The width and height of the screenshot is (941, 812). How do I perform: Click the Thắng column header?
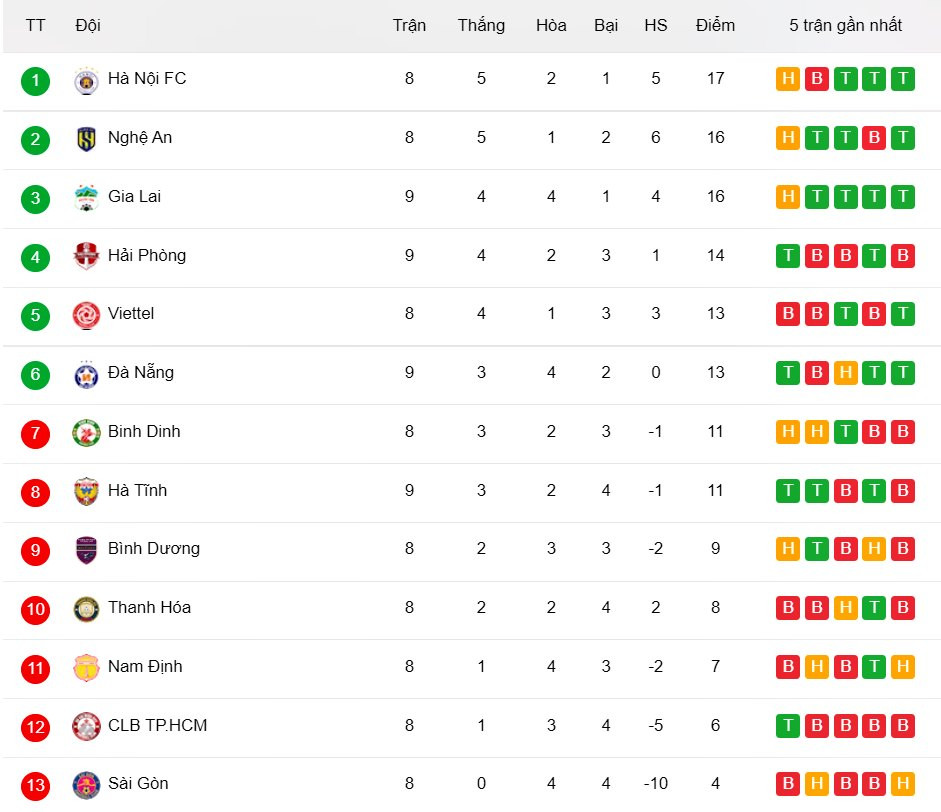pyautogui.click(x=481, y=26)
